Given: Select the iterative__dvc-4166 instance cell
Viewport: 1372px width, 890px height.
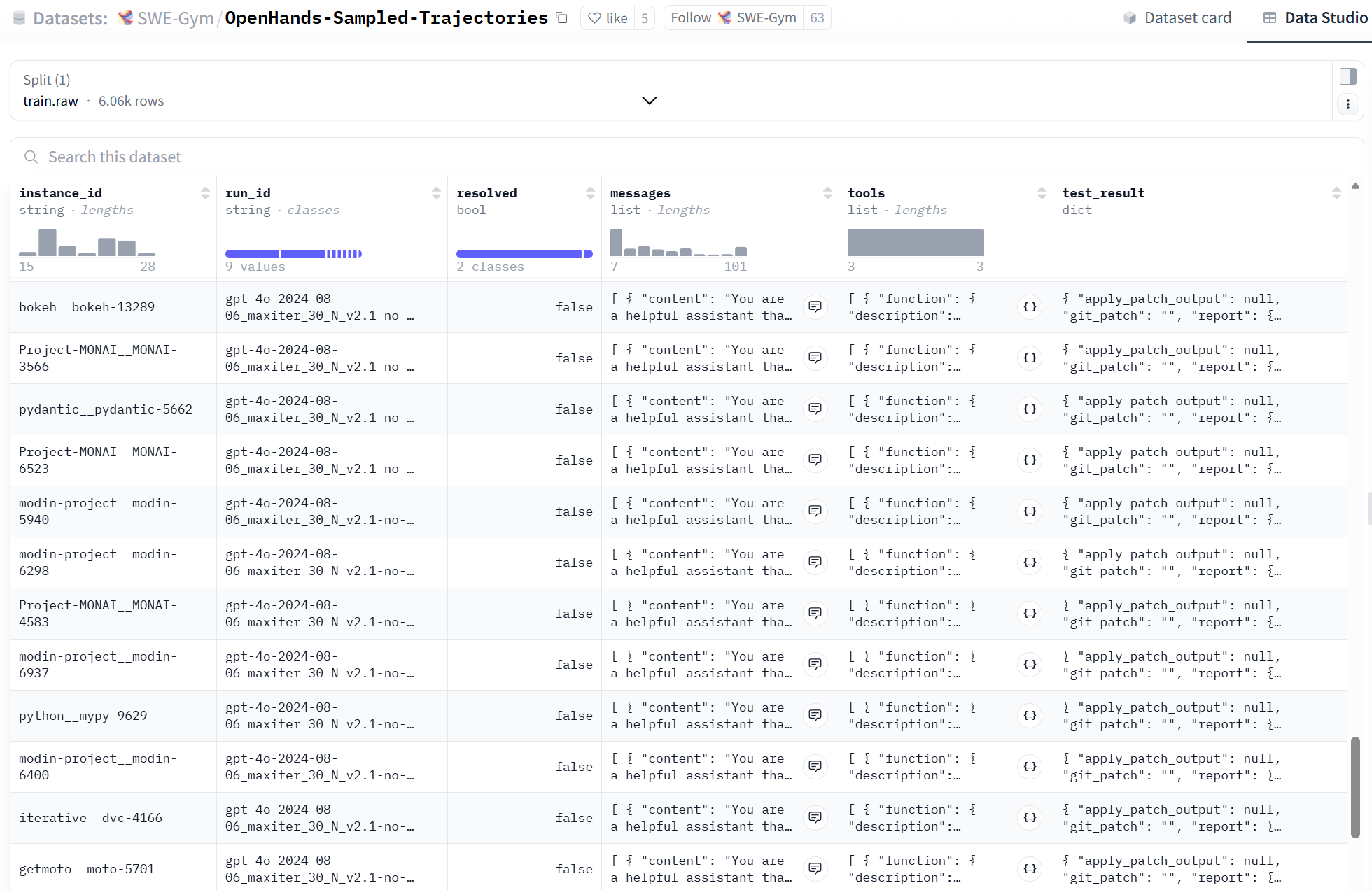Looking at the screenshot, I should pos(113,817).
